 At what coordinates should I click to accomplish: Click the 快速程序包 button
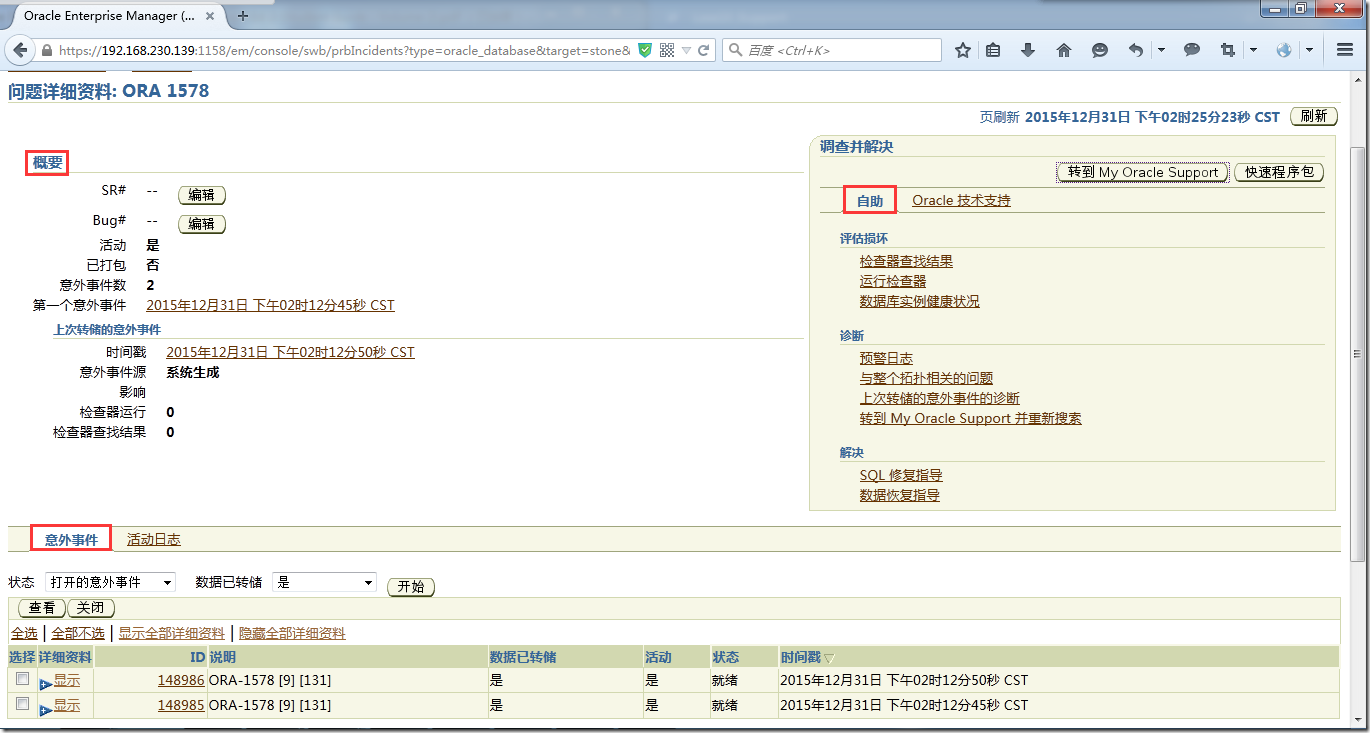pos(1279,172)
